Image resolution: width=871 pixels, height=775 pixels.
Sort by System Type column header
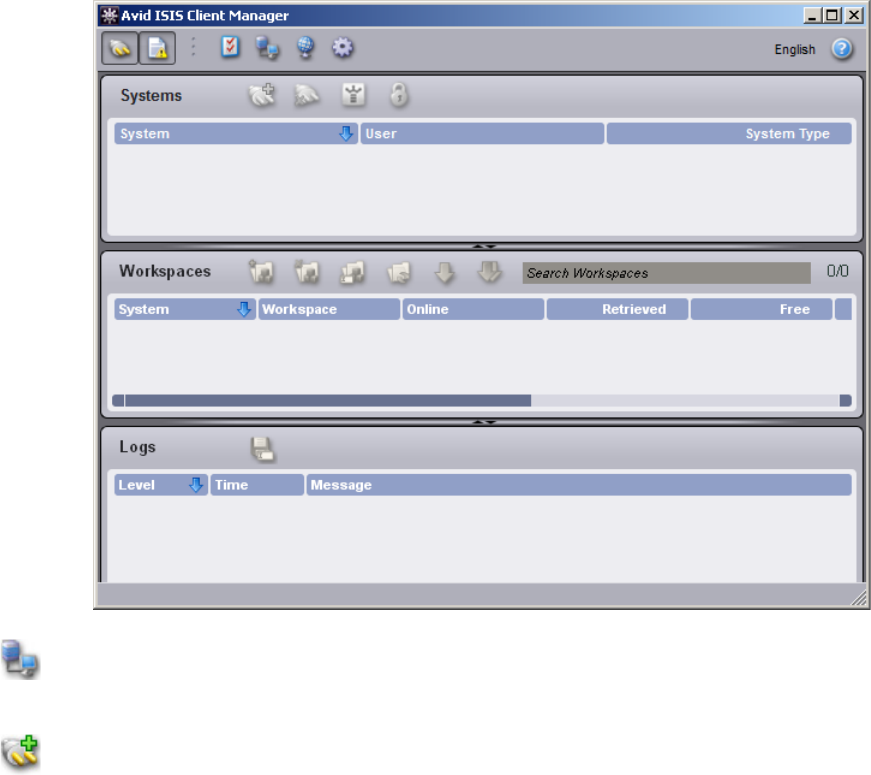click(729, 133)
